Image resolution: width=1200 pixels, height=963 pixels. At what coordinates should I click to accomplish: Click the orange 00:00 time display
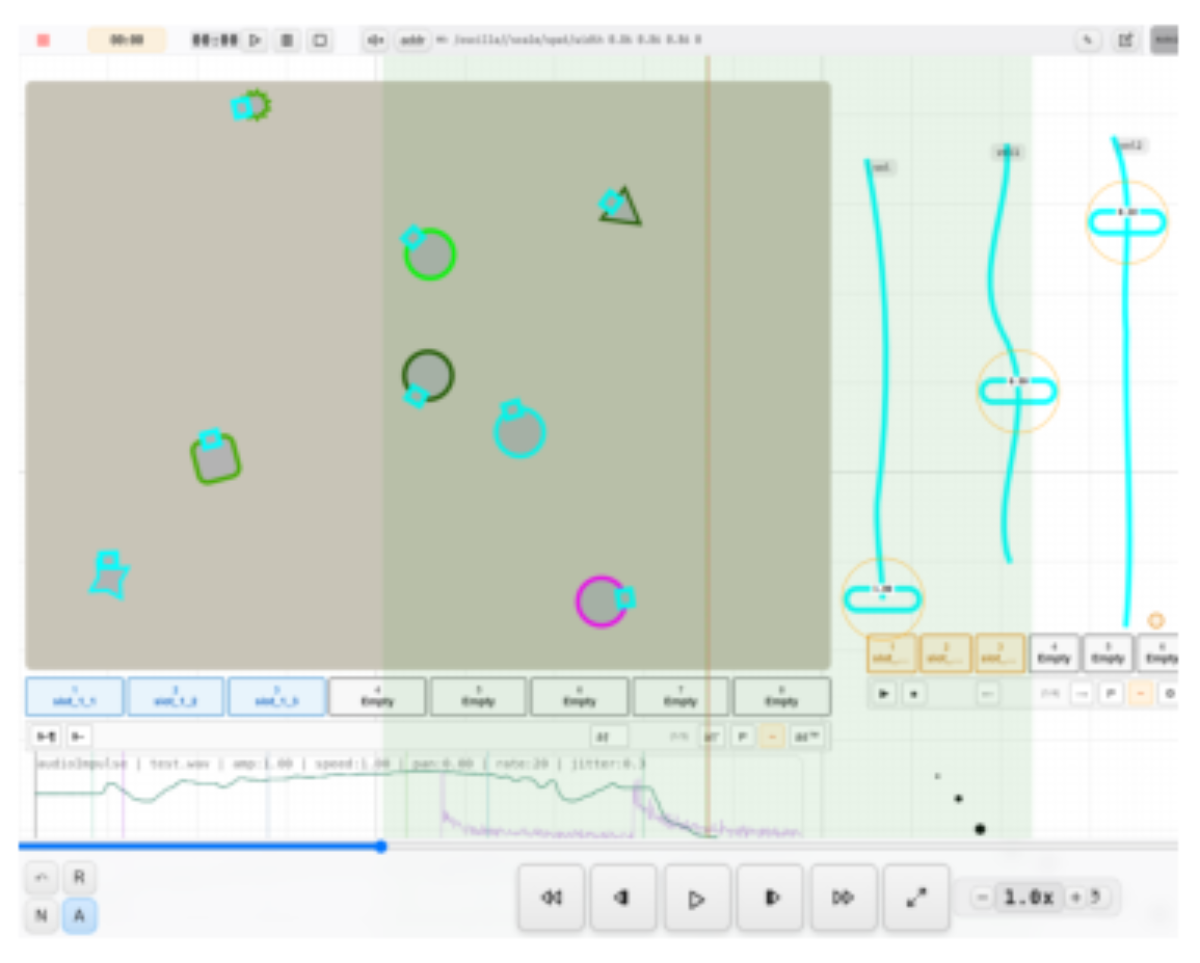point(126,40)
